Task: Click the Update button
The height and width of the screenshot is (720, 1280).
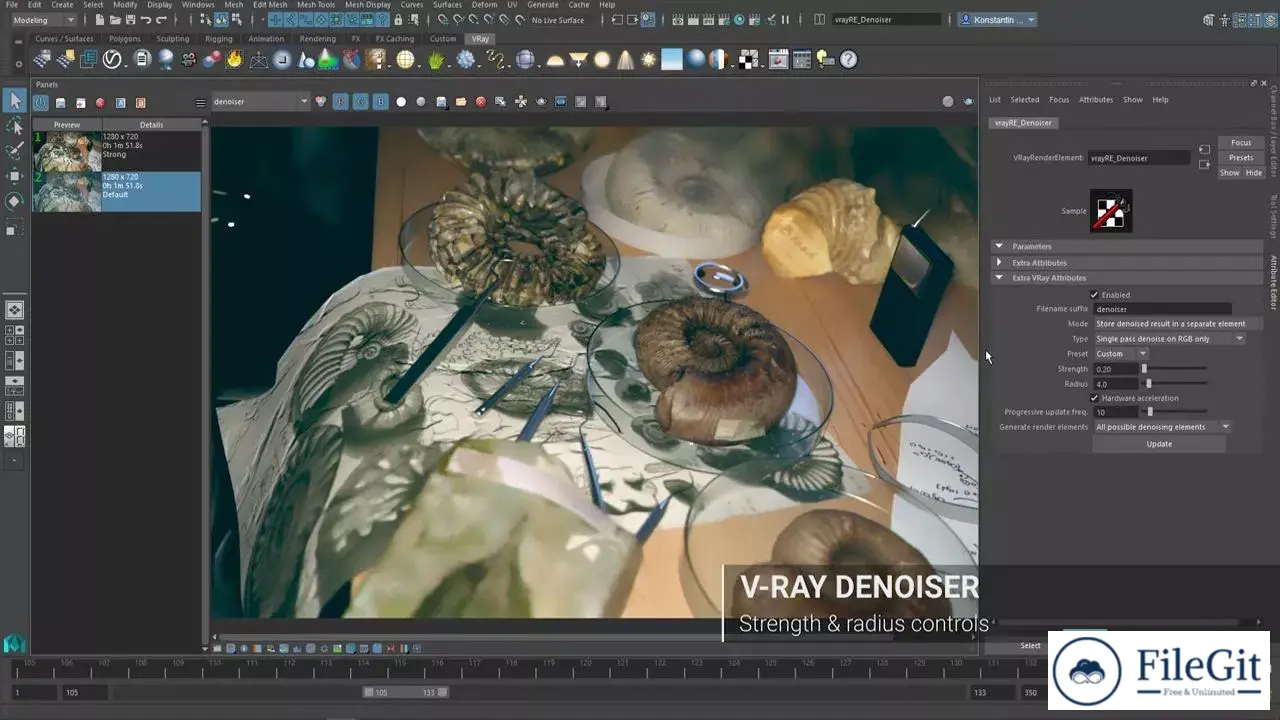Action: (1159, 444)
